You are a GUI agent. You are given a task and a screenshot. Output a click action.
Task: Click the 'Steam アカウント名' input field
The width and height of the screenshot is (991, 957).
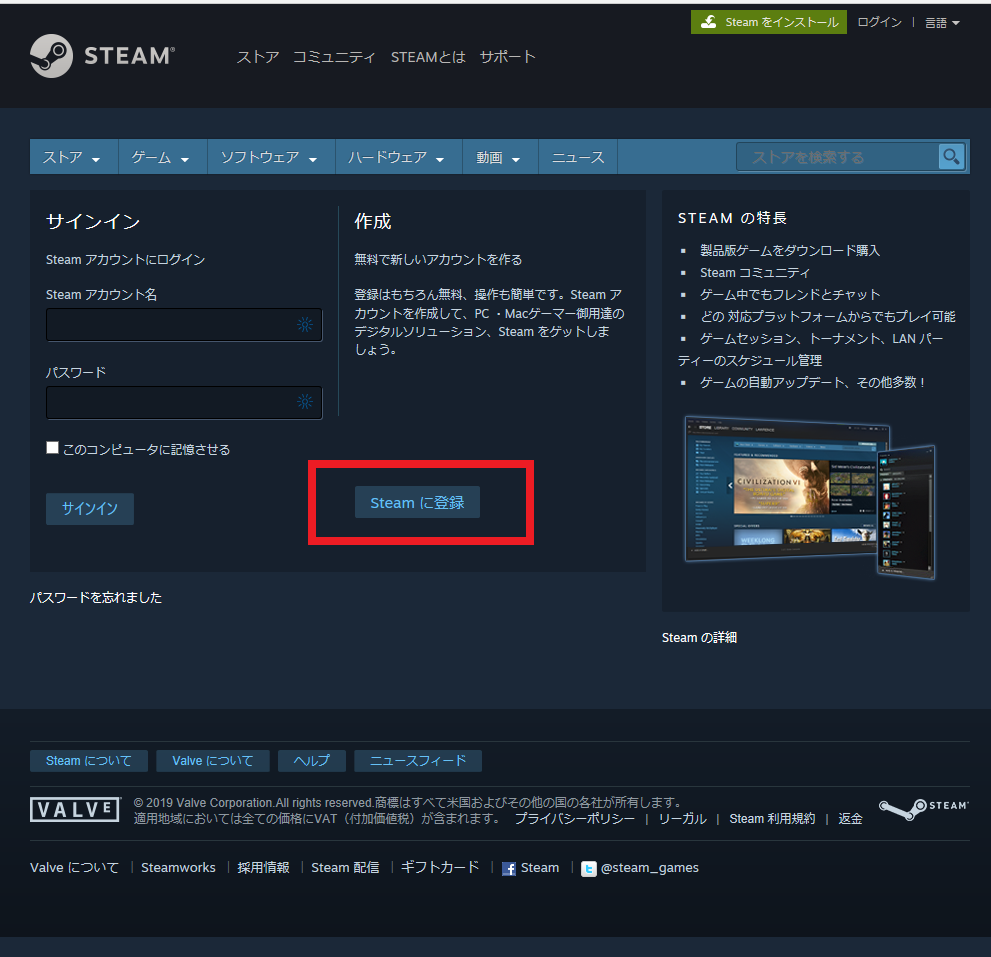(x=184, y=325)
